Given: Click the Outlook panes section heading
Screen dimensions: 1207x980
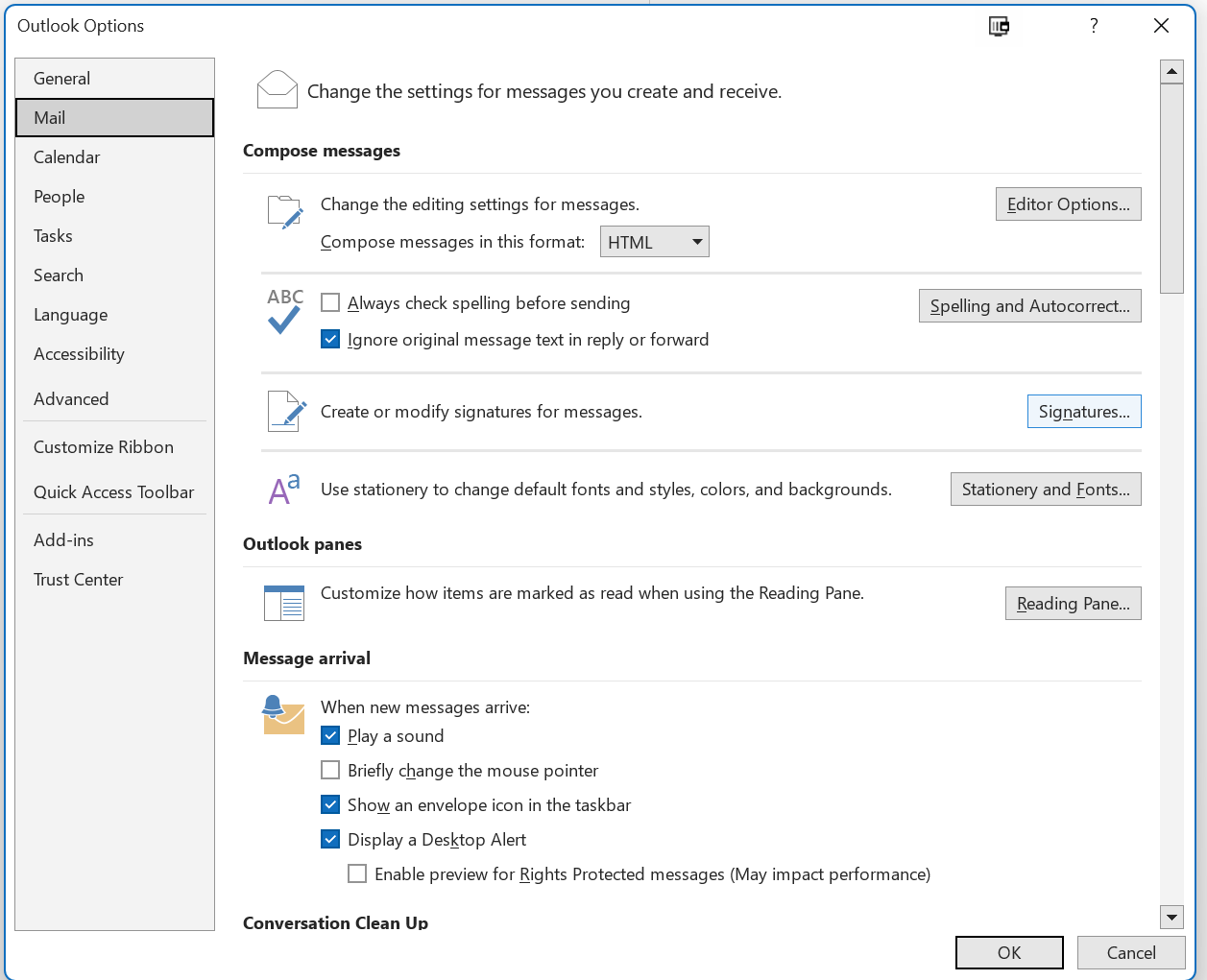Looking at the screenshot, I should click(302, 544).
